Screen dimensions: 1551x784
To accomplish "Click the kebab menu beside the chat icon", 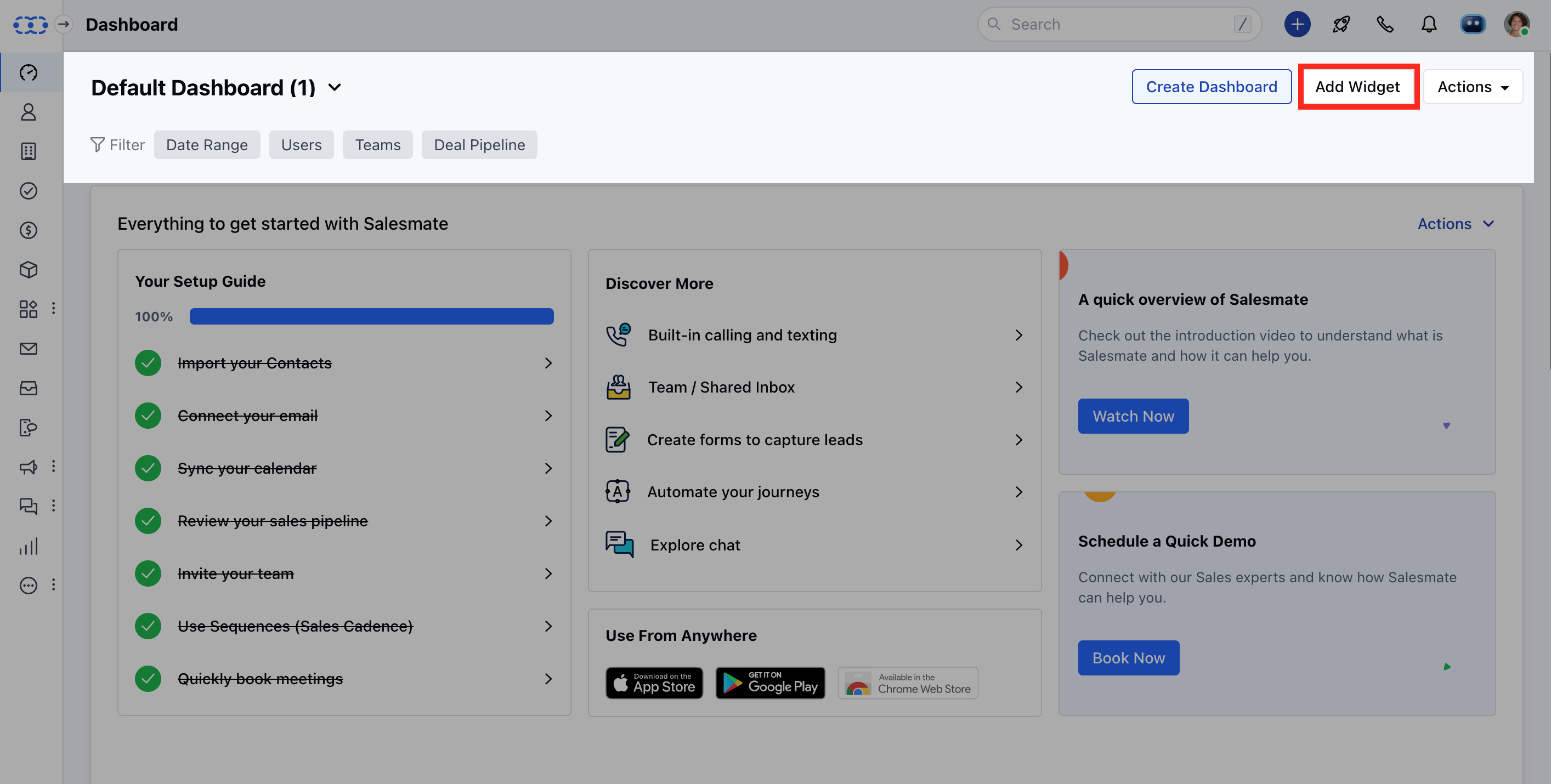I will [54, 505].
